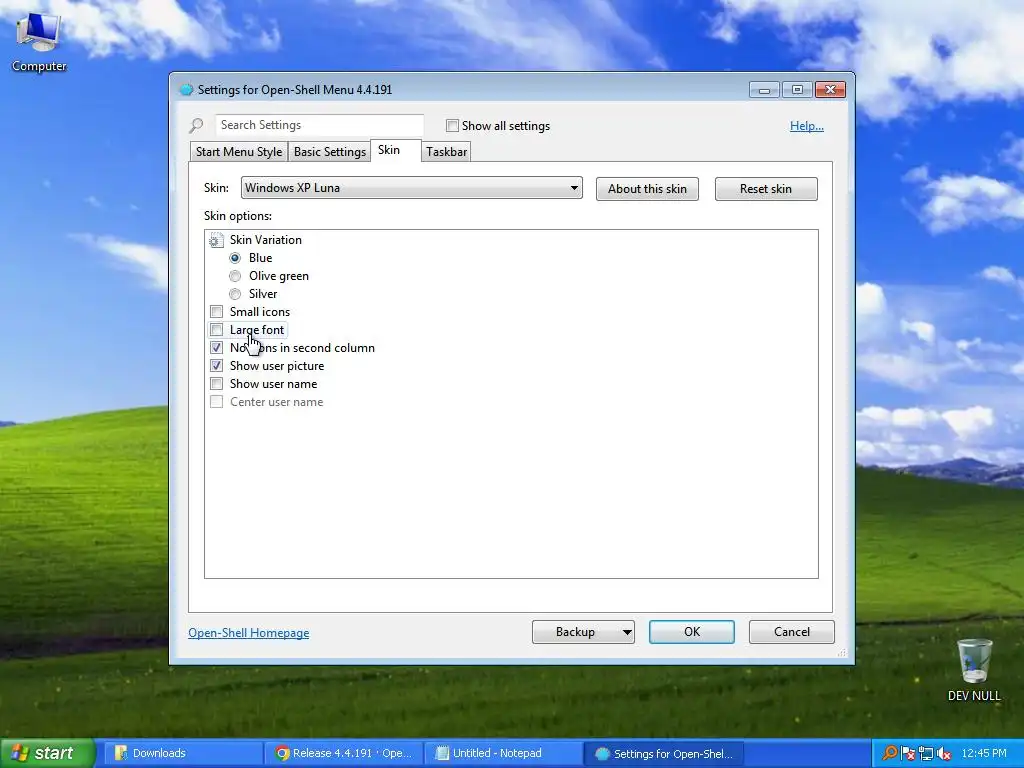Enable the Large font checkbox
The width and height of the screenshot is (1024, 768).
tap(216, 330)
